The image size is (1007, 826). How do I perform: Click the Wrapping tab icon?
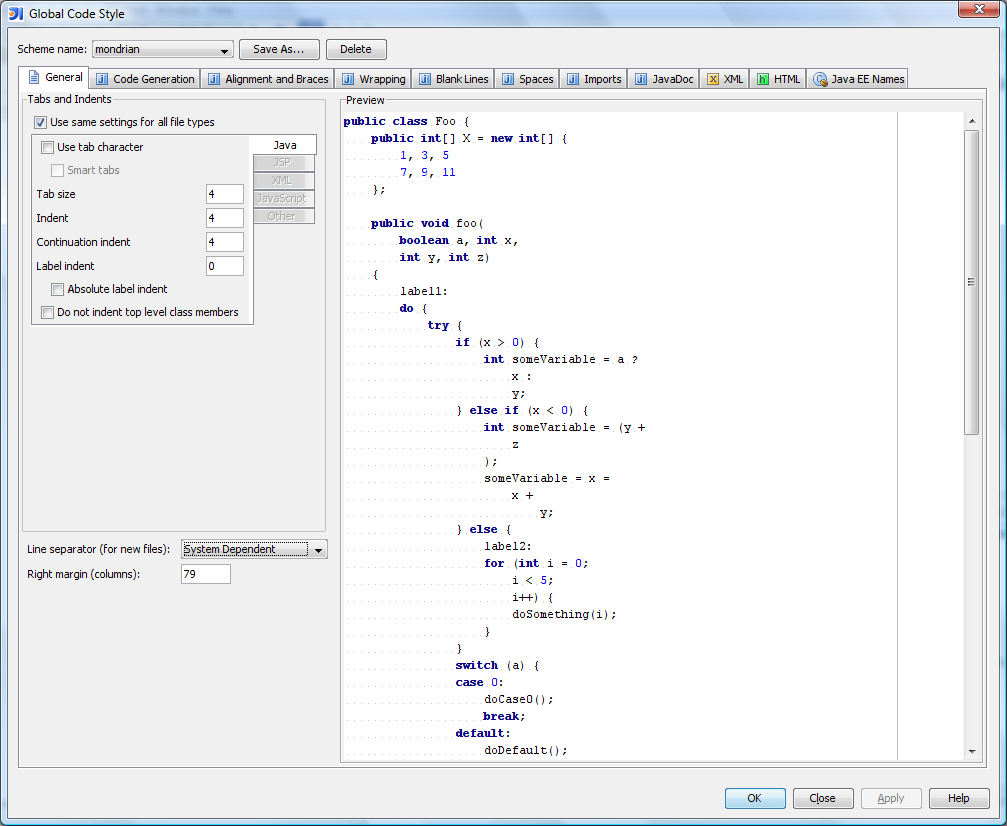pyautogui.click(x=348, y=79)
